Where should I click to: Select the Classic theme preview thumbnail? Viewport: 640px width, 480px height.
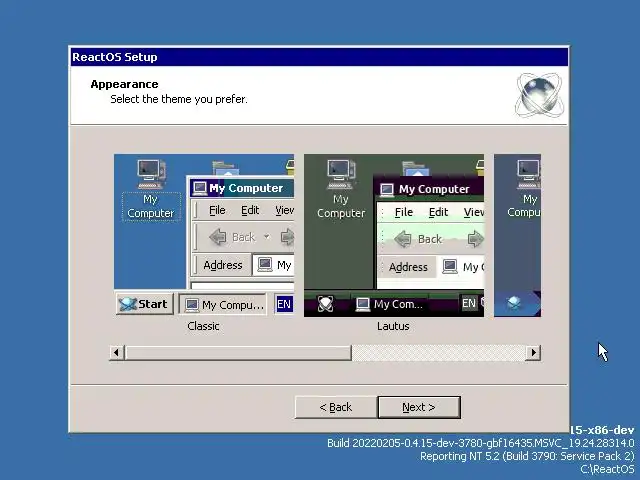point(204,235)
